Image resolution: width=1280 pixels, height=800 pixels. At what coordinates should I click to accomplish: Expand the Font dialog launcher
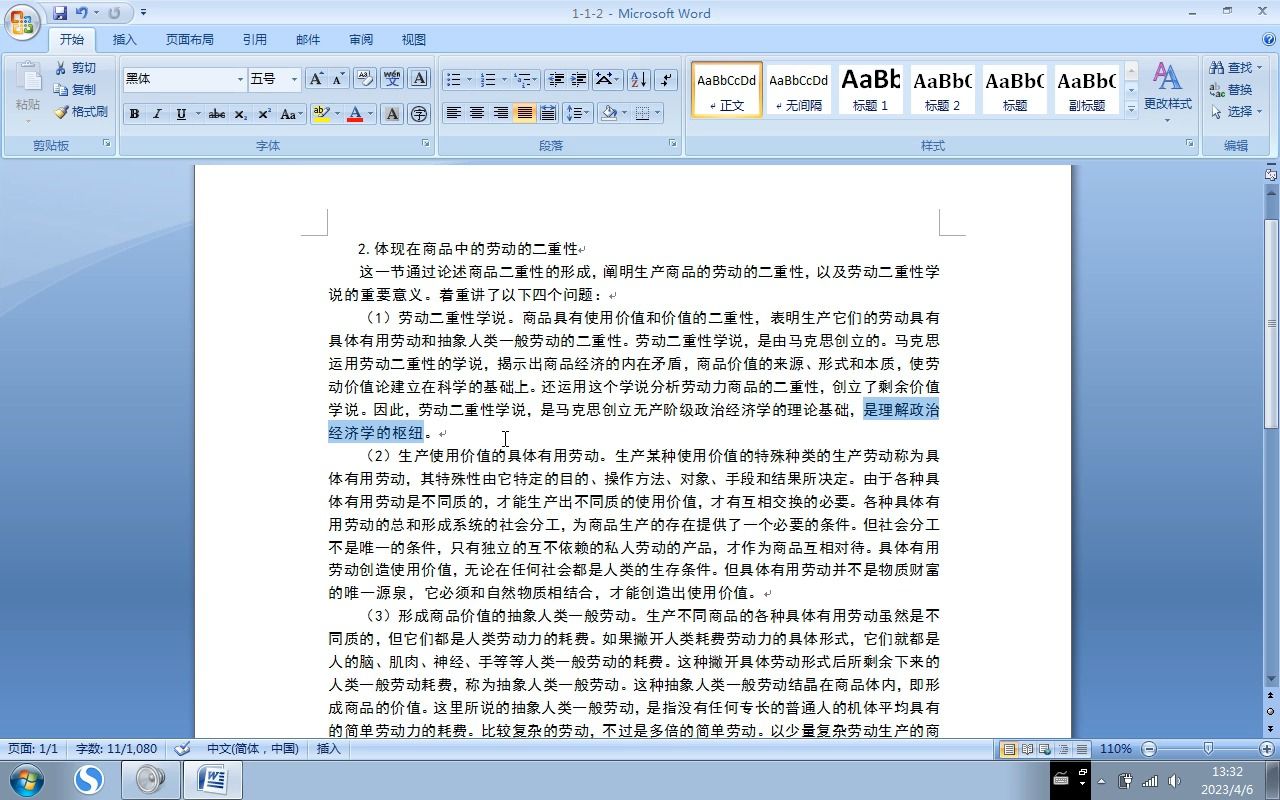[x=425, y=144]
